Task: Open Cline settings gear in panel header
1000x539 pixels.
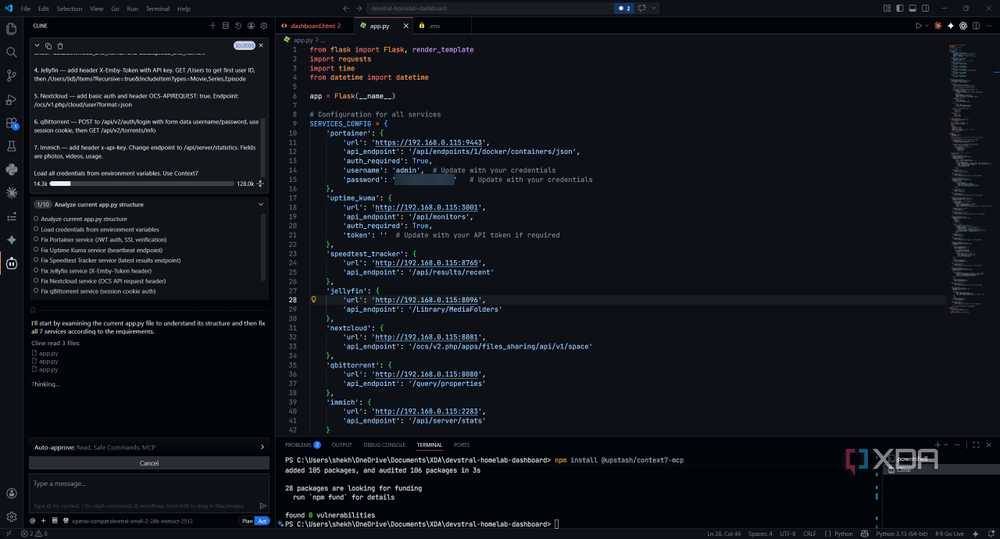Action: [263, 26]
